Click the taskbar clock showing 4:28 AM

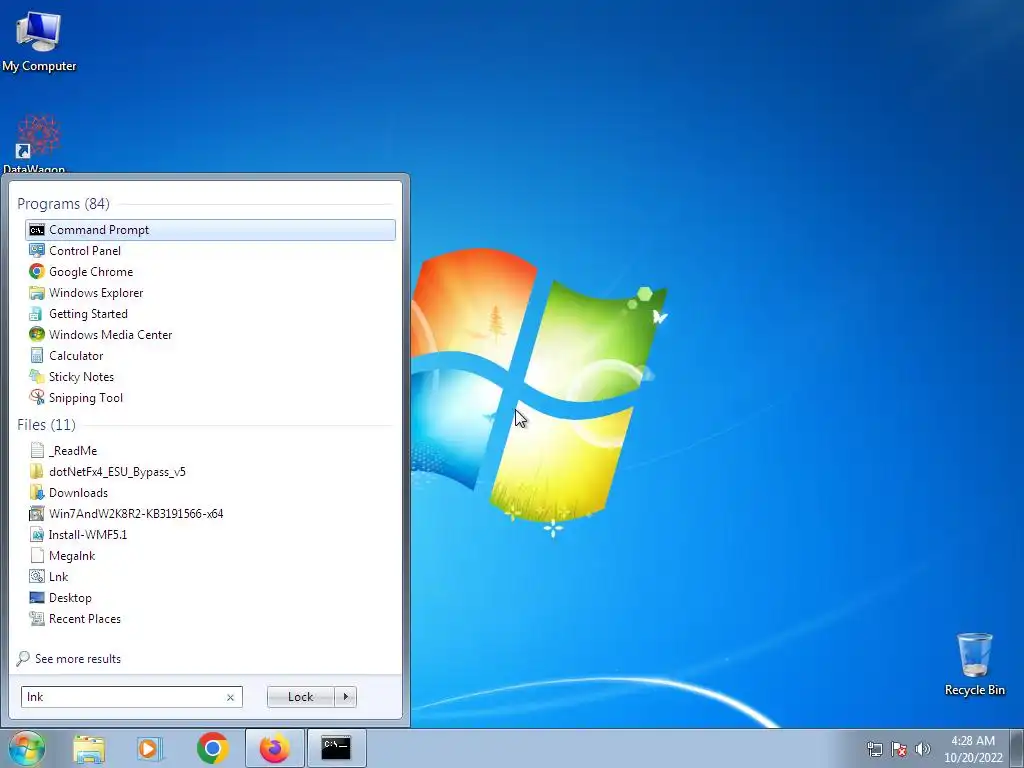(x=973, y=749)
